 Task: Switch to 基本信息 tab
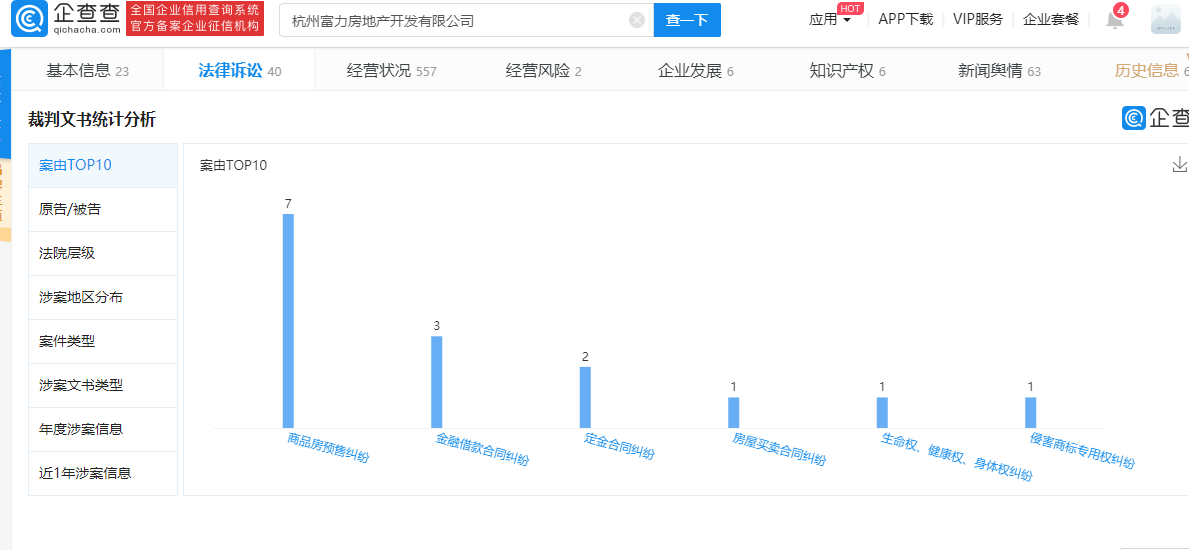87,71
